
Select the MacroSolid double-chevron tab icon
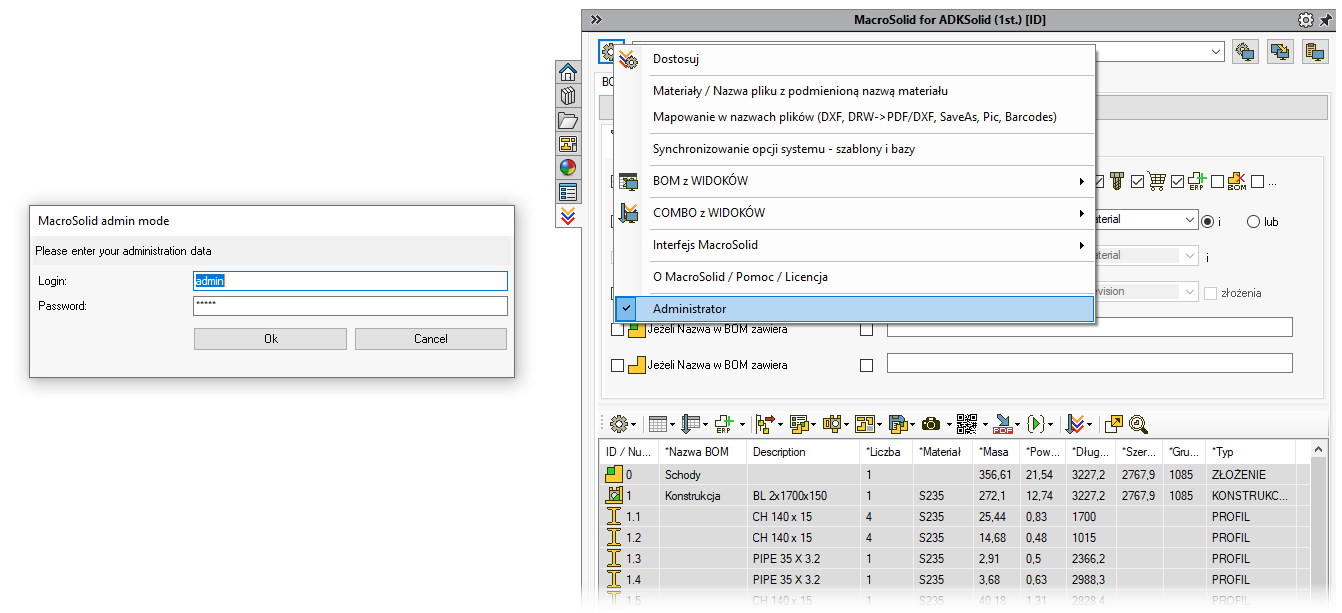pos(568,216)
